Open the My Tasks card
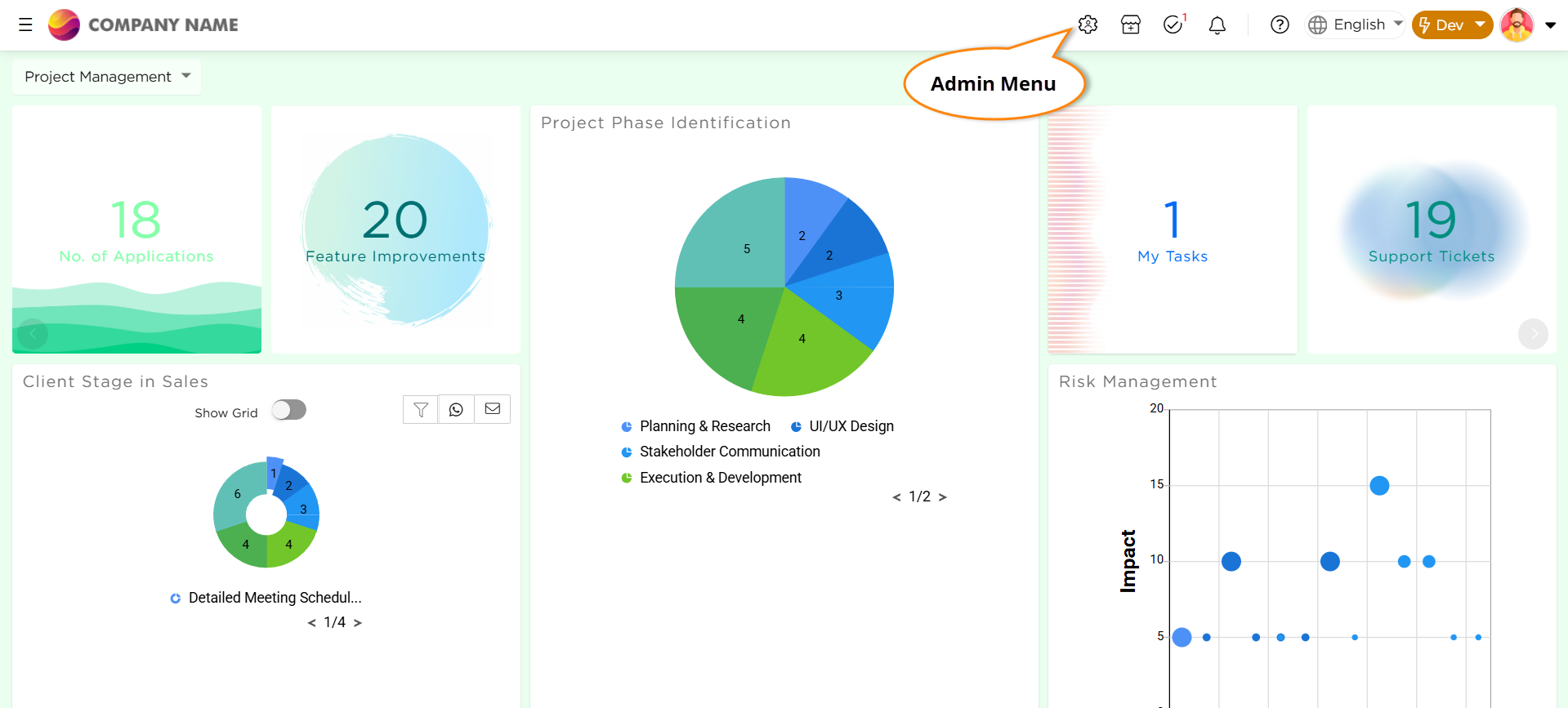 coord(1173,230)
